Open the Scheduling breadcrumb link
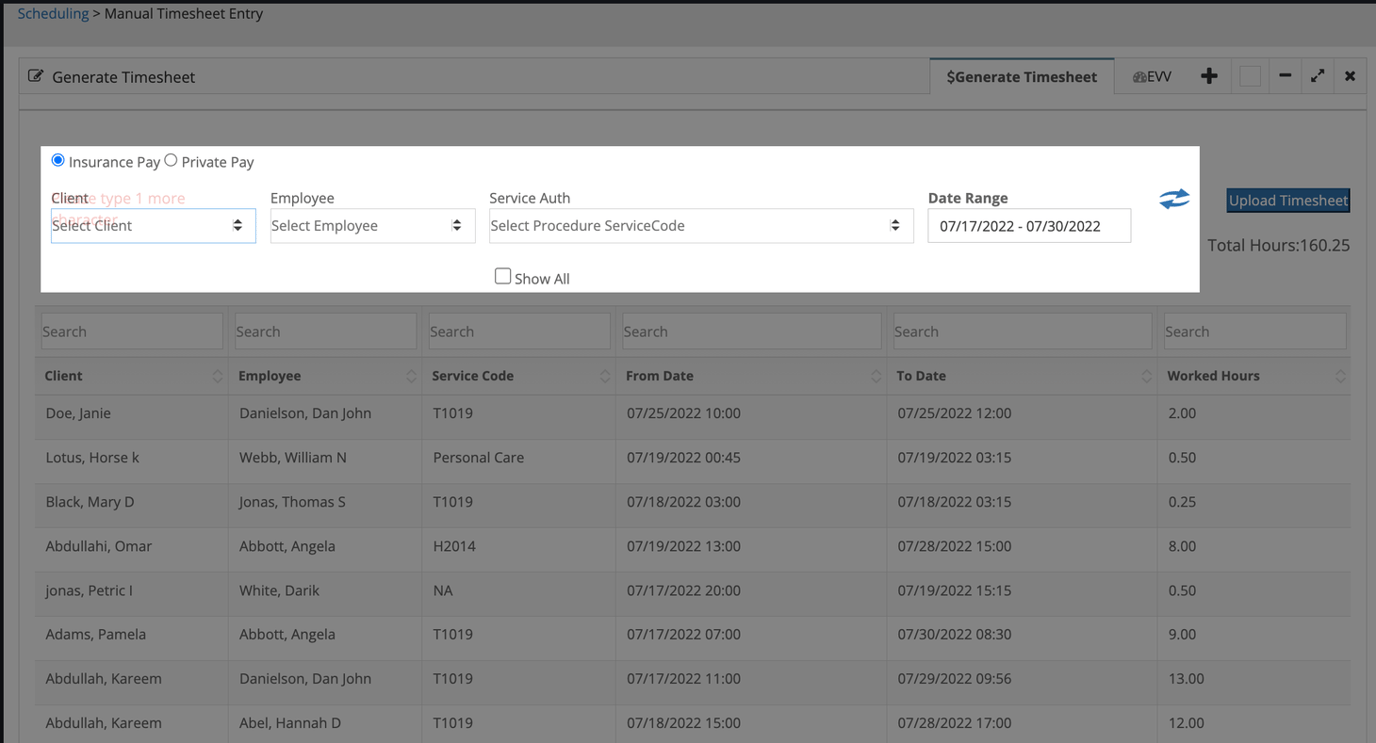 coord(52,13)
